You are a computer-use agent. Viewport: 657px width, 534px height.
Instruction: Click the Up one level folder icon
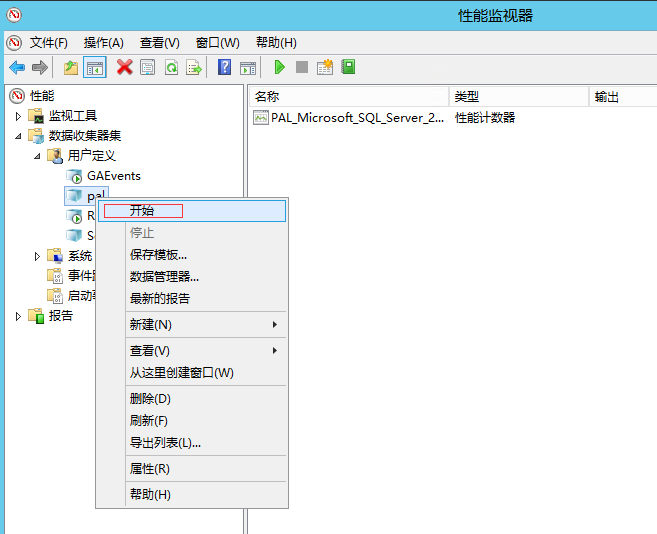pyautogui.click(x=71, y=67)
